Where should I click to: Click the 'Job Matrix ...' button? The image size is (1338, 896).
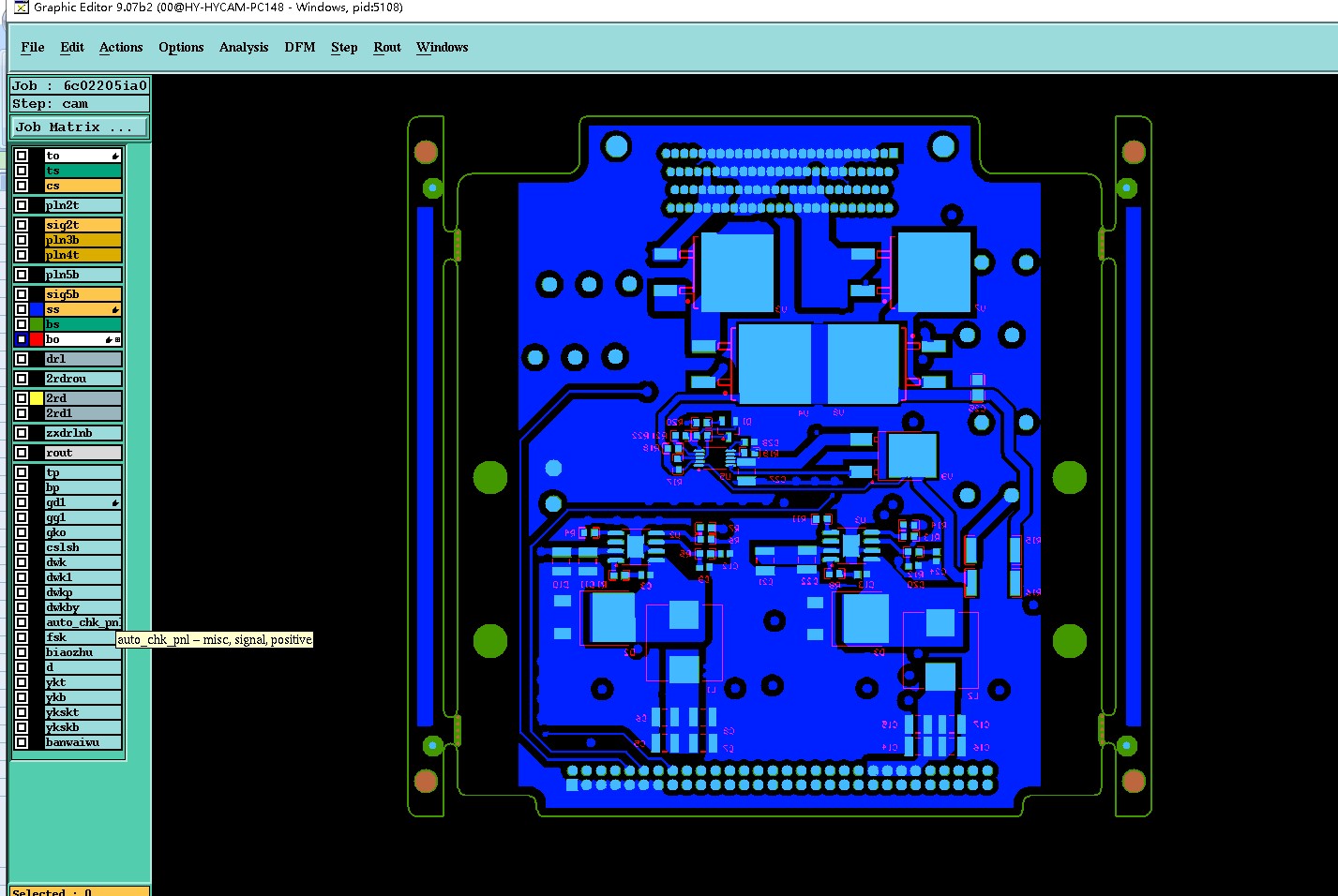click(80, 127)
